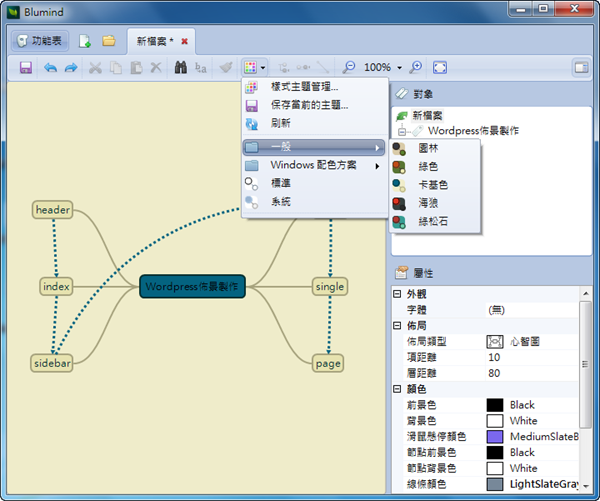This screenshot has width=600, height=501.
Task: Click the theme palette toolbar icon
Action: pos(251,67)
